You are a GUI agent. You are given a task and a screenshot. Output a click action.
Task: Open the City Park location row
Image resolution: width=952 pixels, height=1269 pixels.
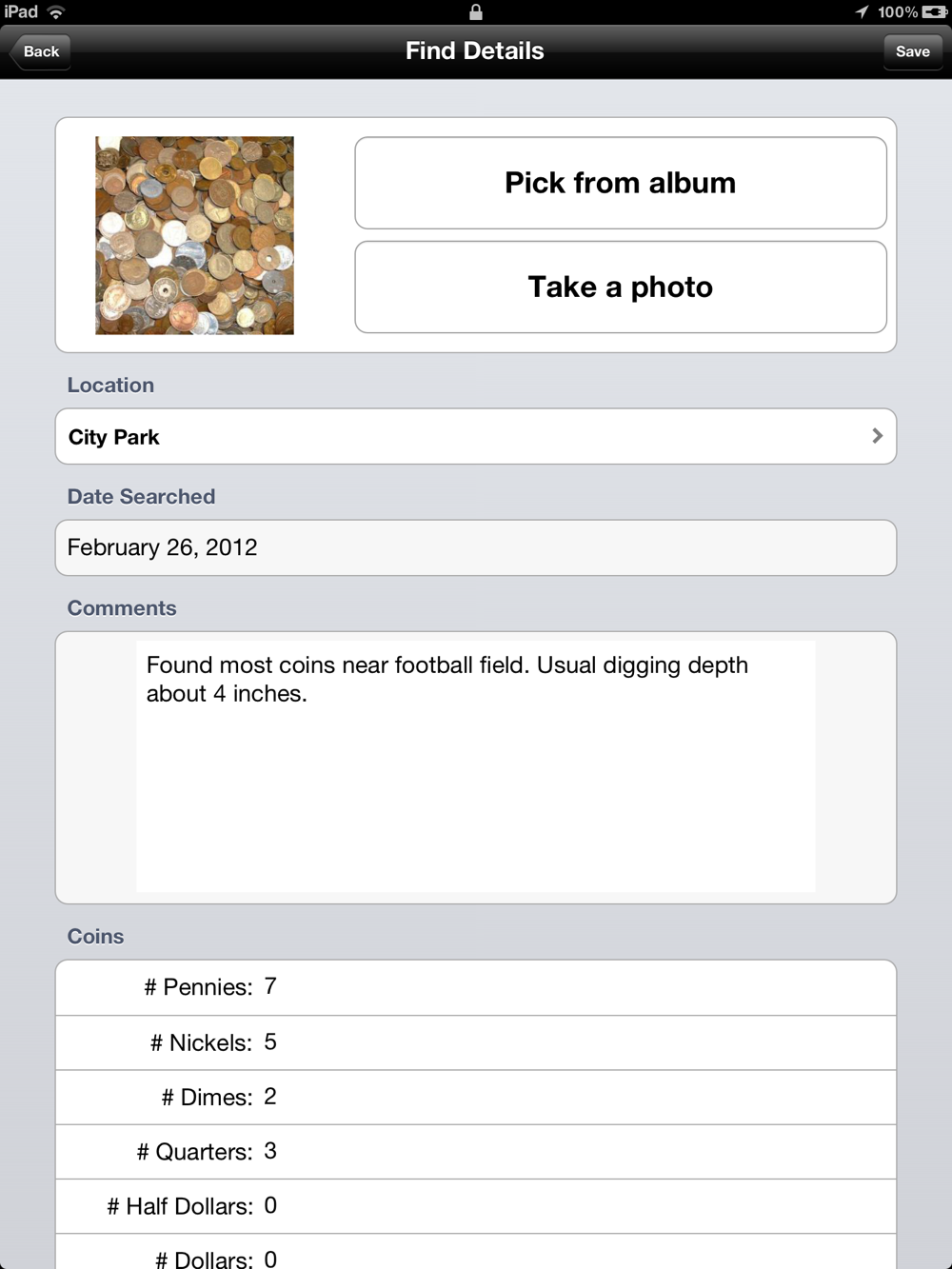tap(476, 437)
